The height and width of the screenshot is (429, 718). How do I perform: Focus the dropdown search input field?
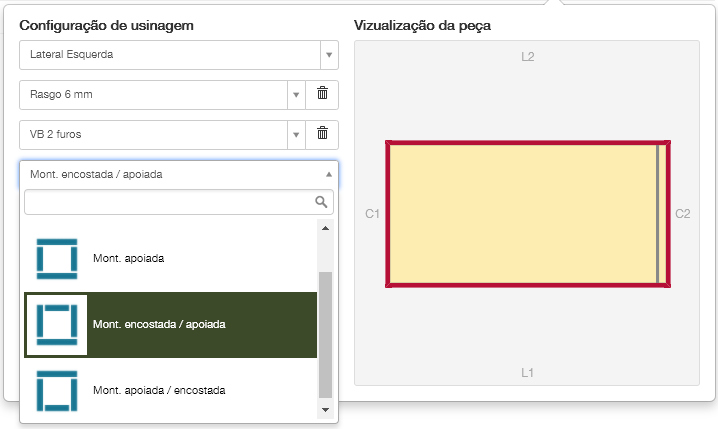tap(179, 202)
